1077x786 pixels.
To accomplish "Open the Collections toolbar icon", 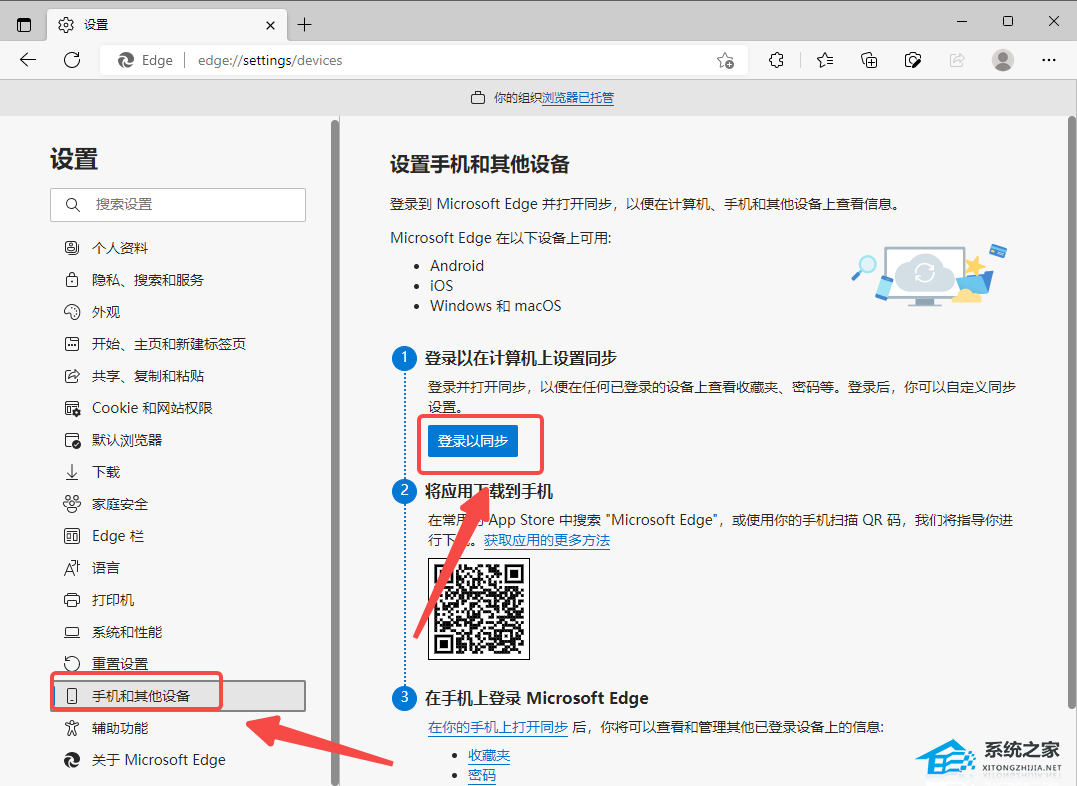I will [869, 60].
